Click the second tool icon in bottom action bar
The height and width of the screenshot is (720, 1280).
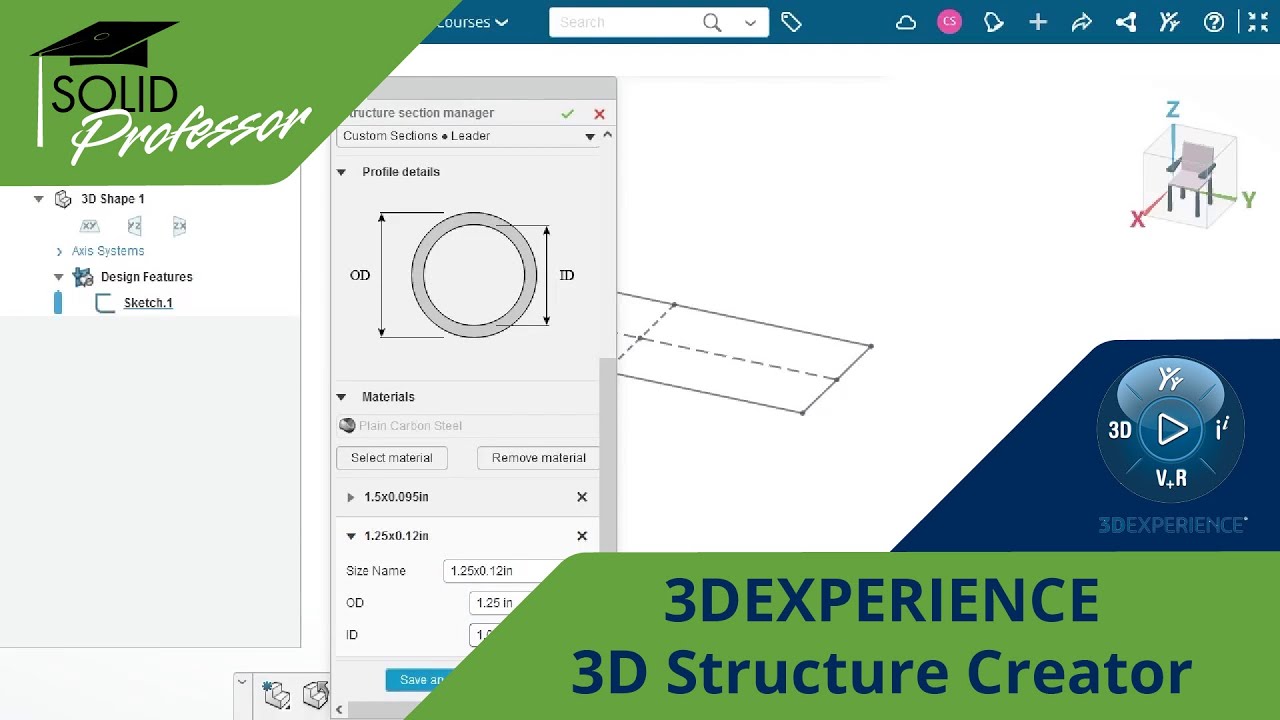(316, 694)
